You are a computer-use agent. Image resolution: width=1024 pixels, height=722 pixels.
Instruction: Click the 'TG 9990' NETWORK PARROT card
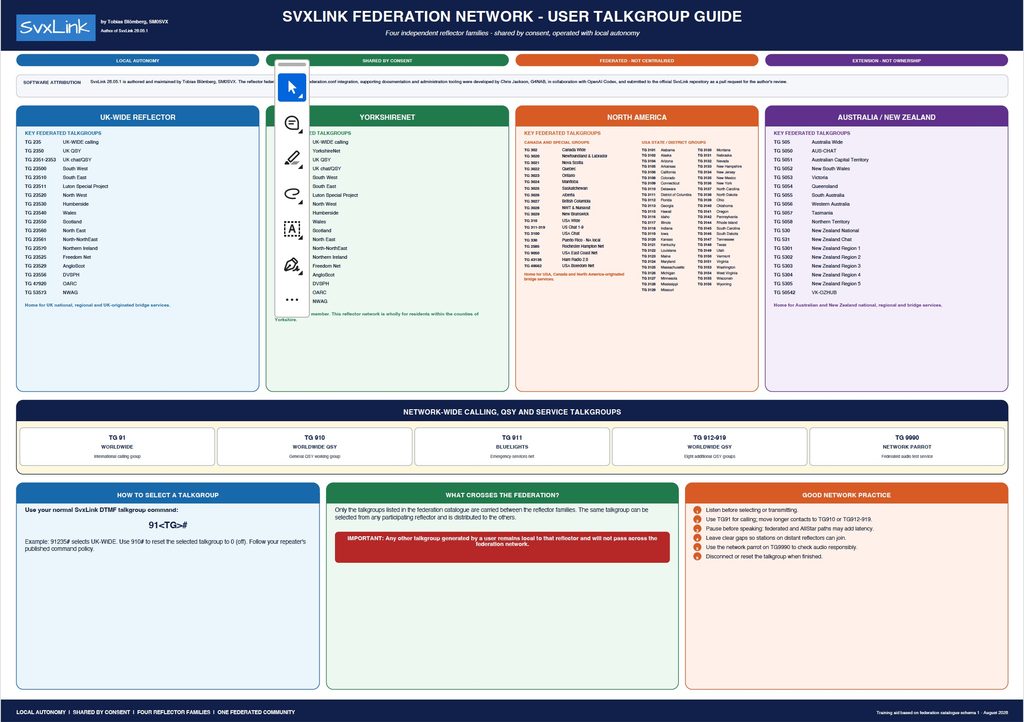coord(907,447)
